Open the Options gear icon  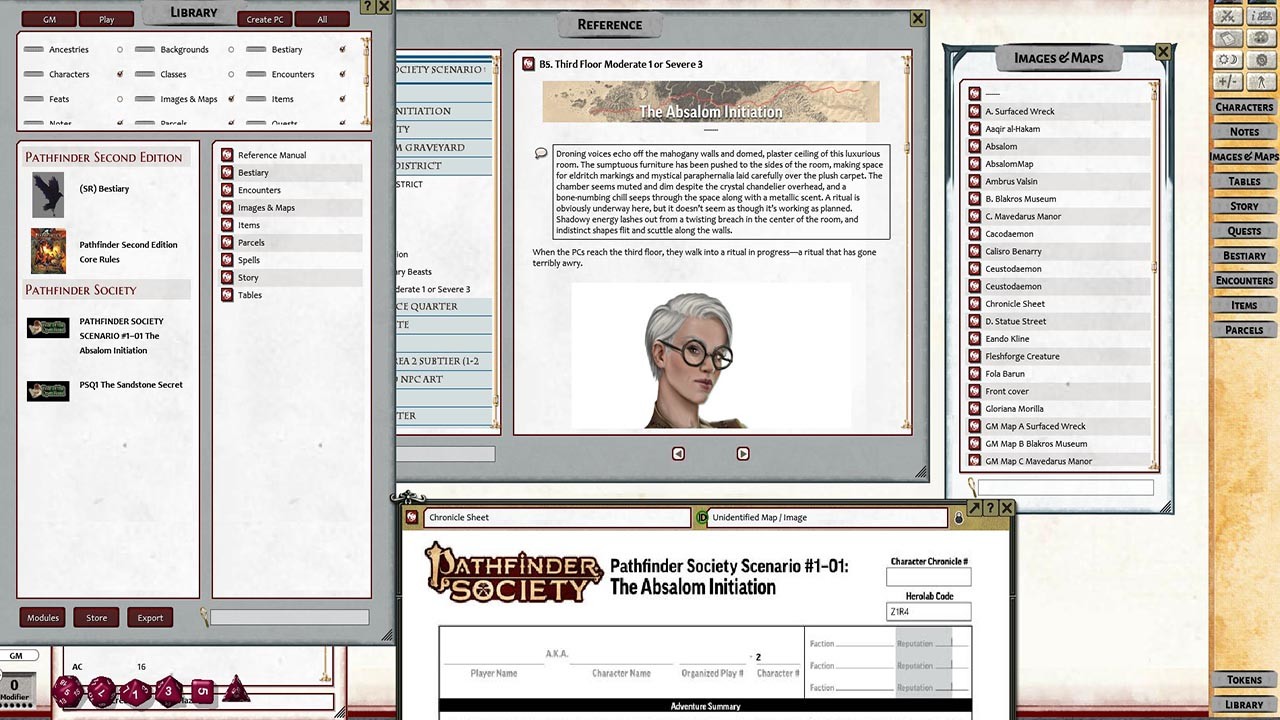1261,60
